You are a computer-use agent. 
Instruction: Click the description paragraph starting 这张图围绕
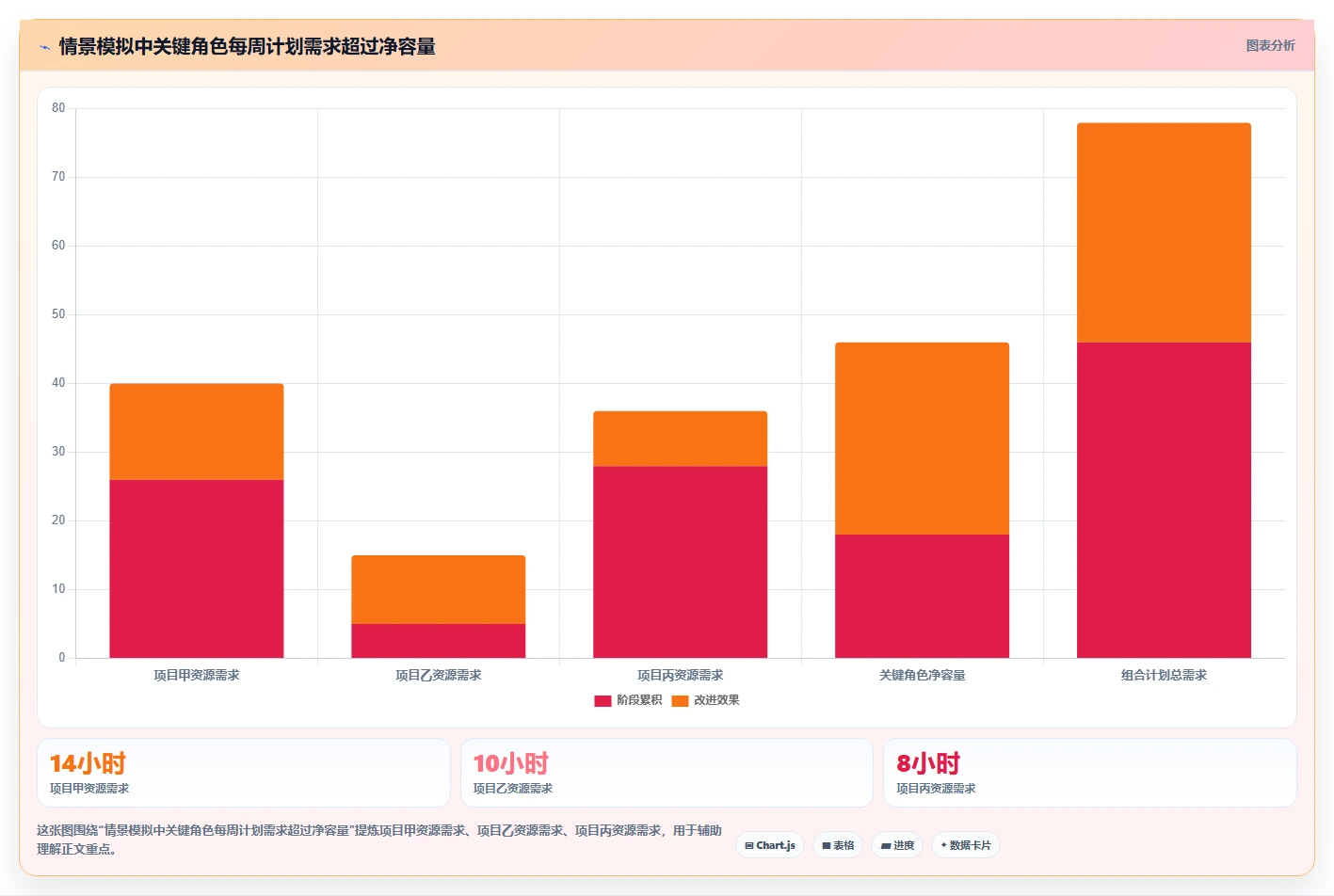pos(379,840)
